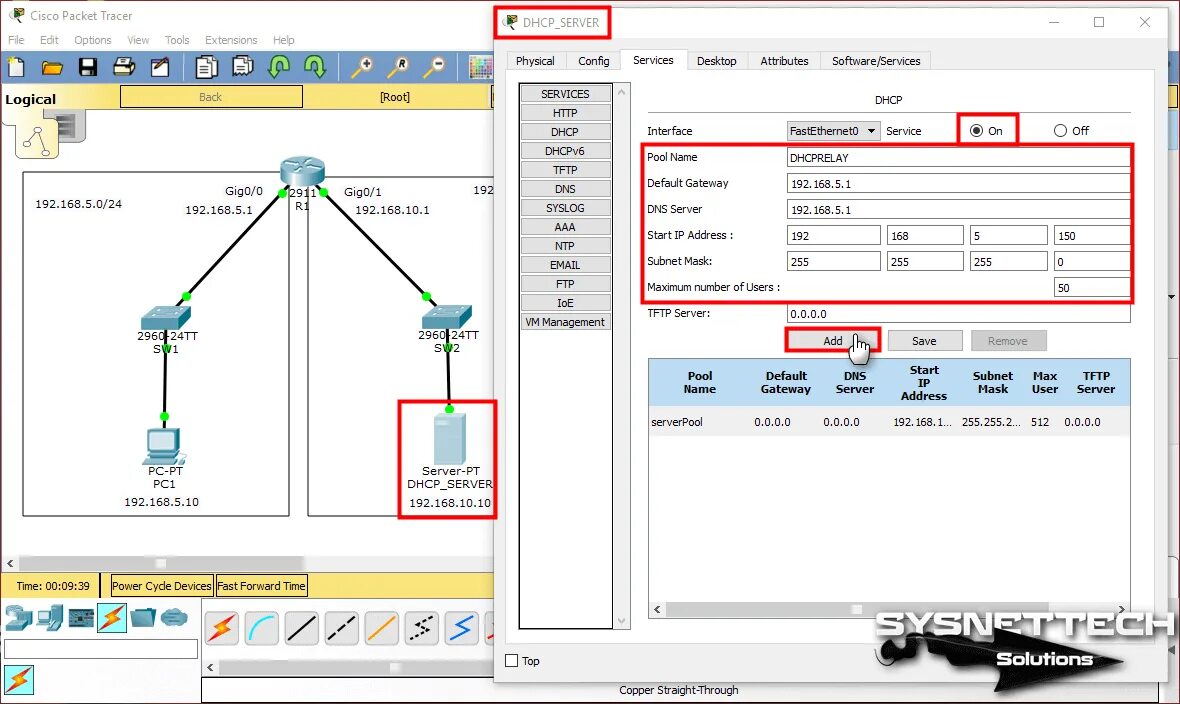Choose the blue coaxial cable icon
The width and height of the screenshot is (1180, 704).
click(461, 628)
